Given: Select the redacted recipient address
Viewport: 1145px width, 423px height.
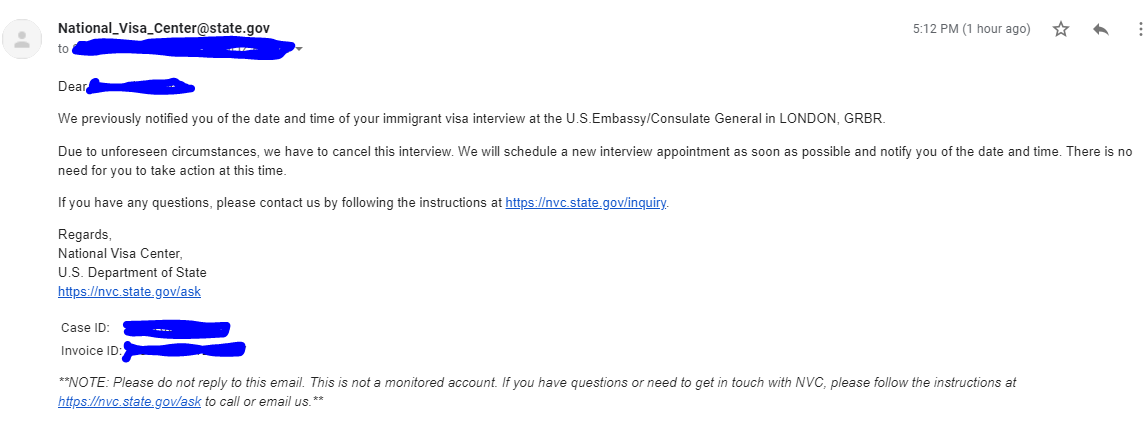Looking at the screenshot, I should 183,49.
